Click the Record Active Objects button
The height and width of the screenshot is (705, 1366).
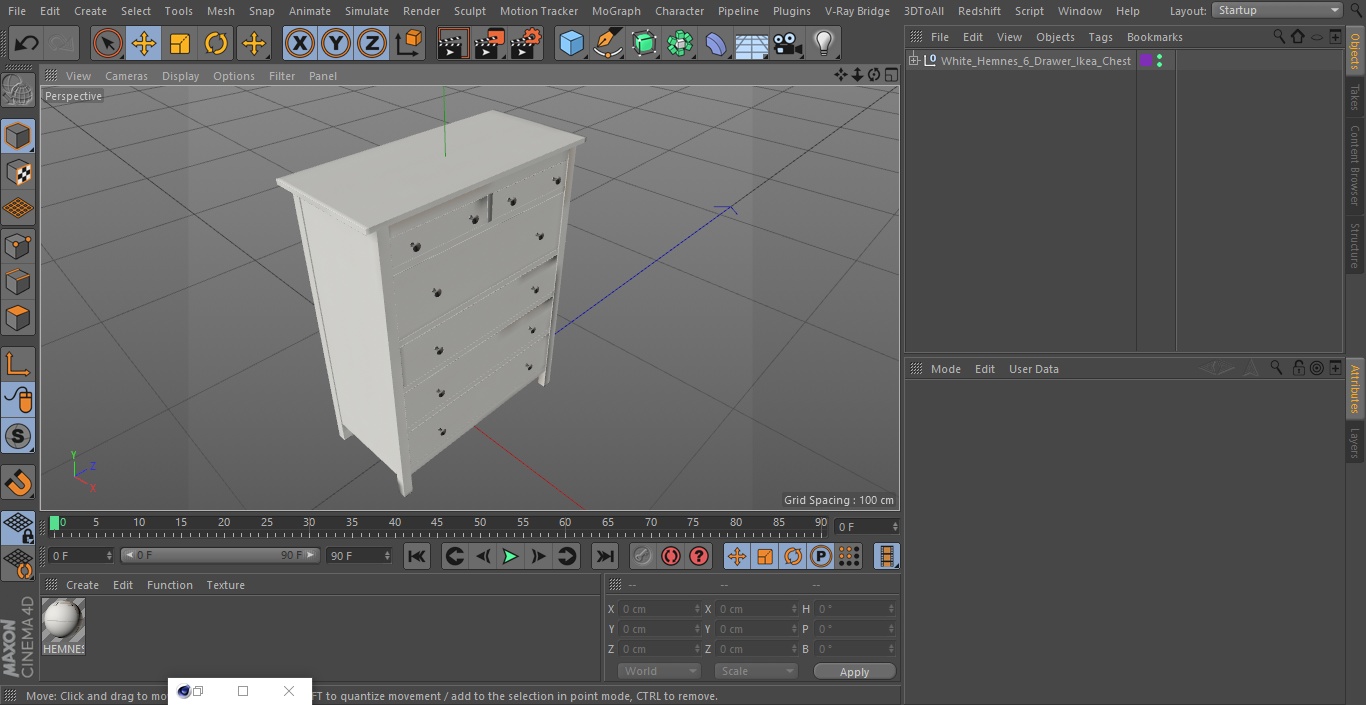[643, 556]
